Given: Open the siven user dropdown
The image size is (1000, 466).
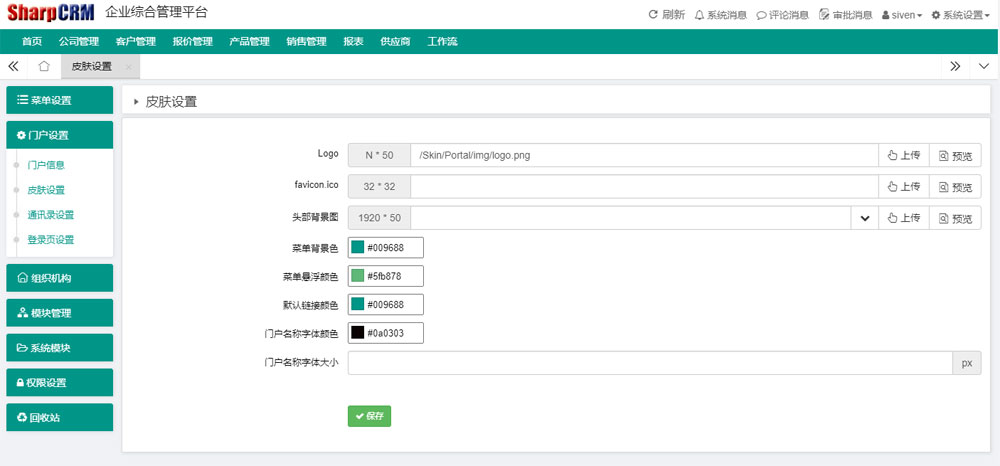Looking at the screenshot, I should pyautogui.click(x=901, y=15).
